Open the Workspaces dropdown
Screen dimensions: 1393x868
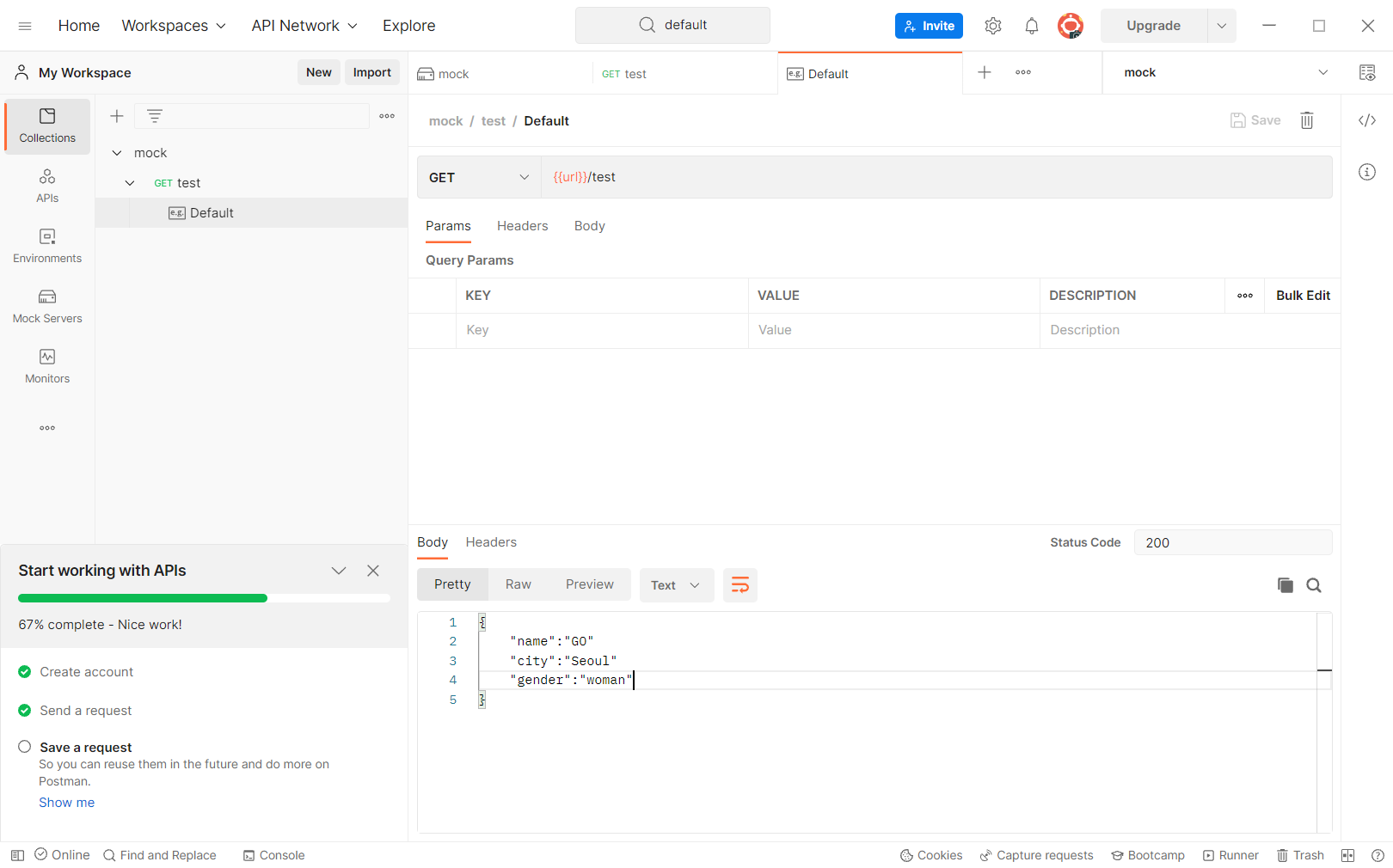click(x=174, y=26)
